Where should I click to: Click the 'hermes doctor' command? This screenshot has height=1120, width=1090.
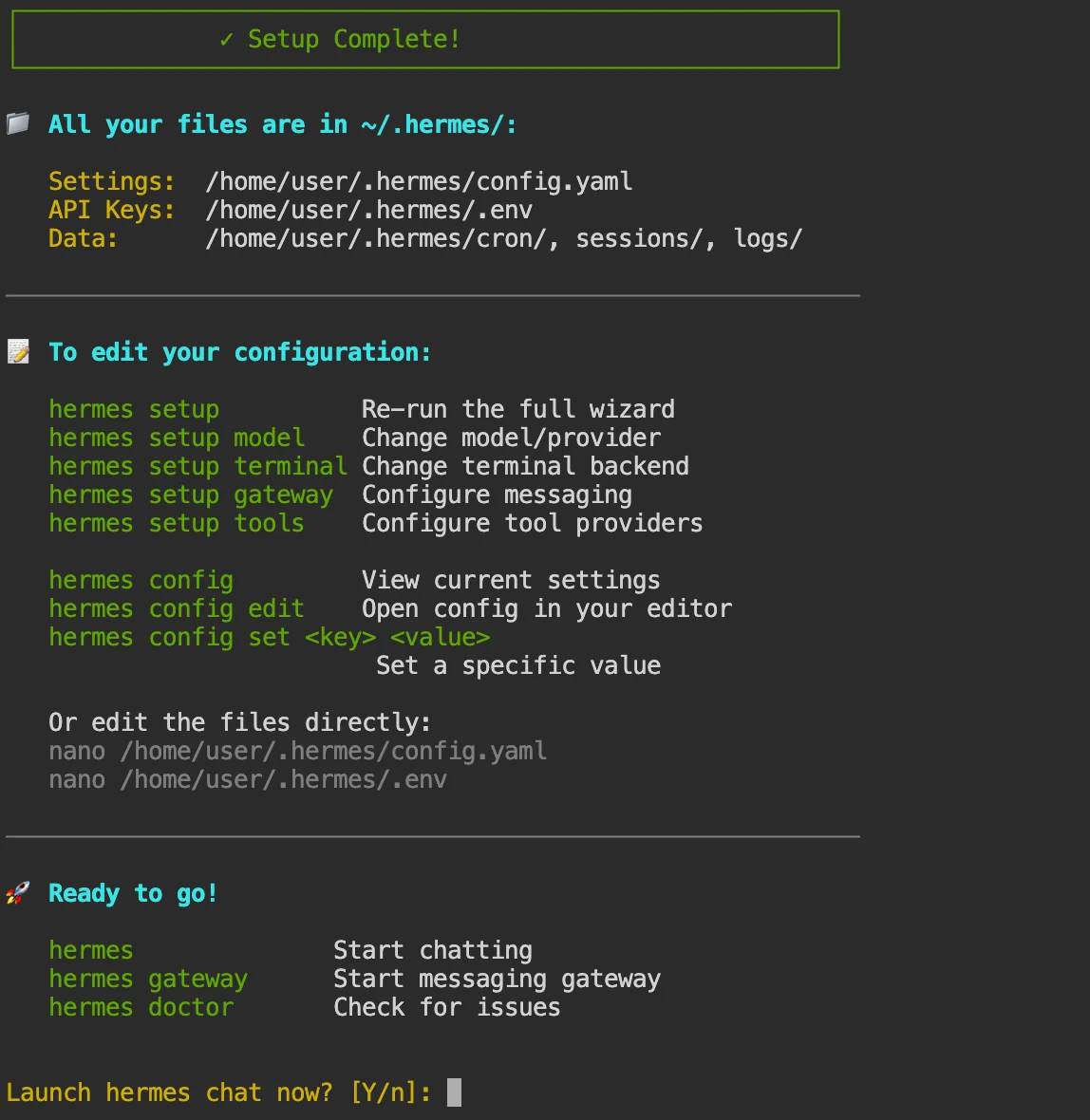tap(141, 1007)
